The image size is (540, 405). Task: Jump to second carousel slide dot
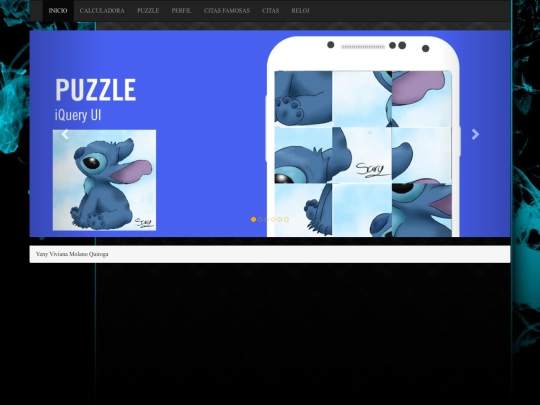260,219
